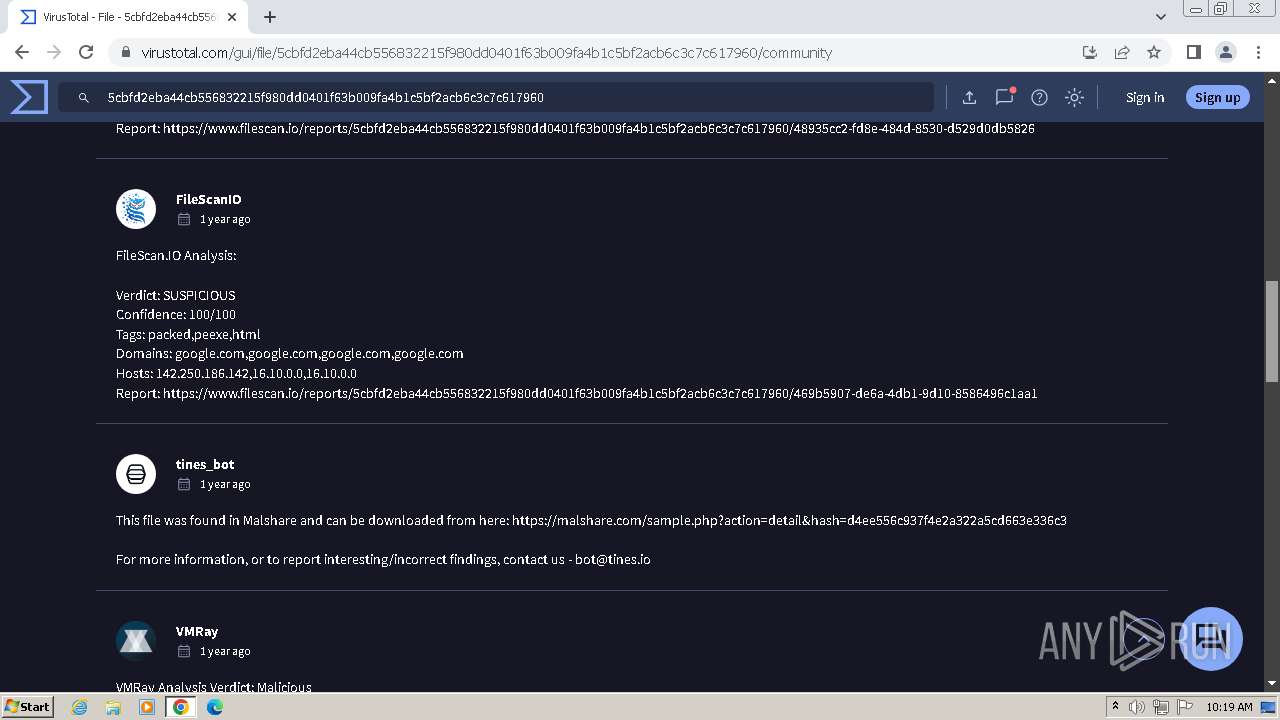The height and width of the screenshot is (720, 1280).
Task: Click the FileScanIO avatar
Action: coord(136,209)
